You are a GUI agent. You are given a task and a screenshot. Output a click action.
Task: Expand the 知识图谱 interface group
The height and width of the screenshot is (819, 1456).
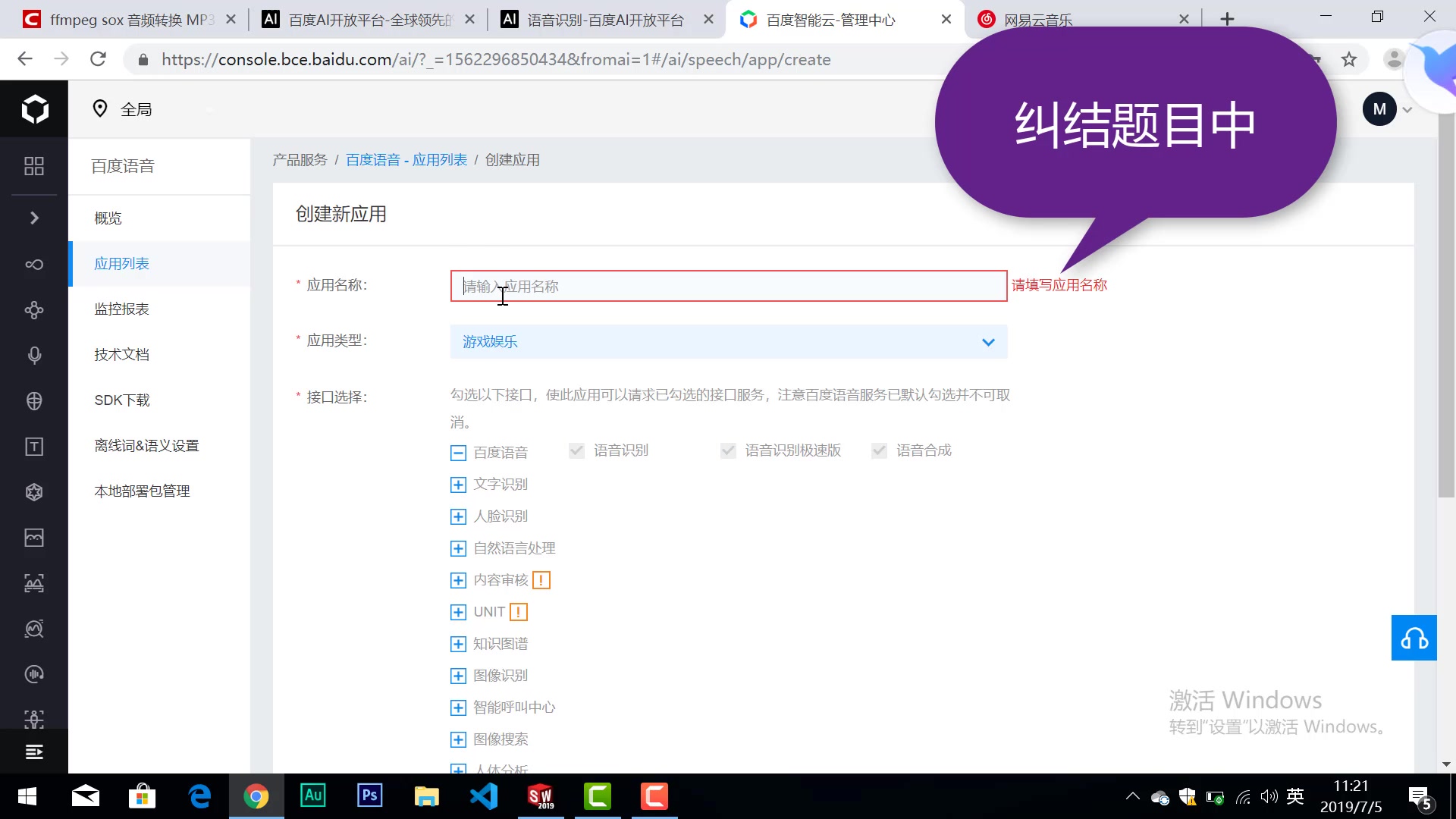pyautogui.click(x=458, y=645)
